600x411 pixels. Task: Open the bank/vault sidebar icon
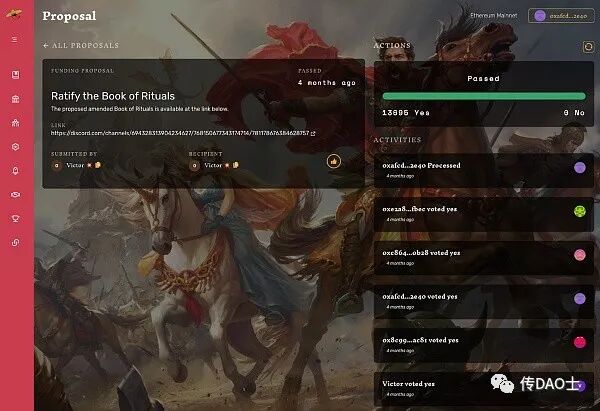point(15,99)
